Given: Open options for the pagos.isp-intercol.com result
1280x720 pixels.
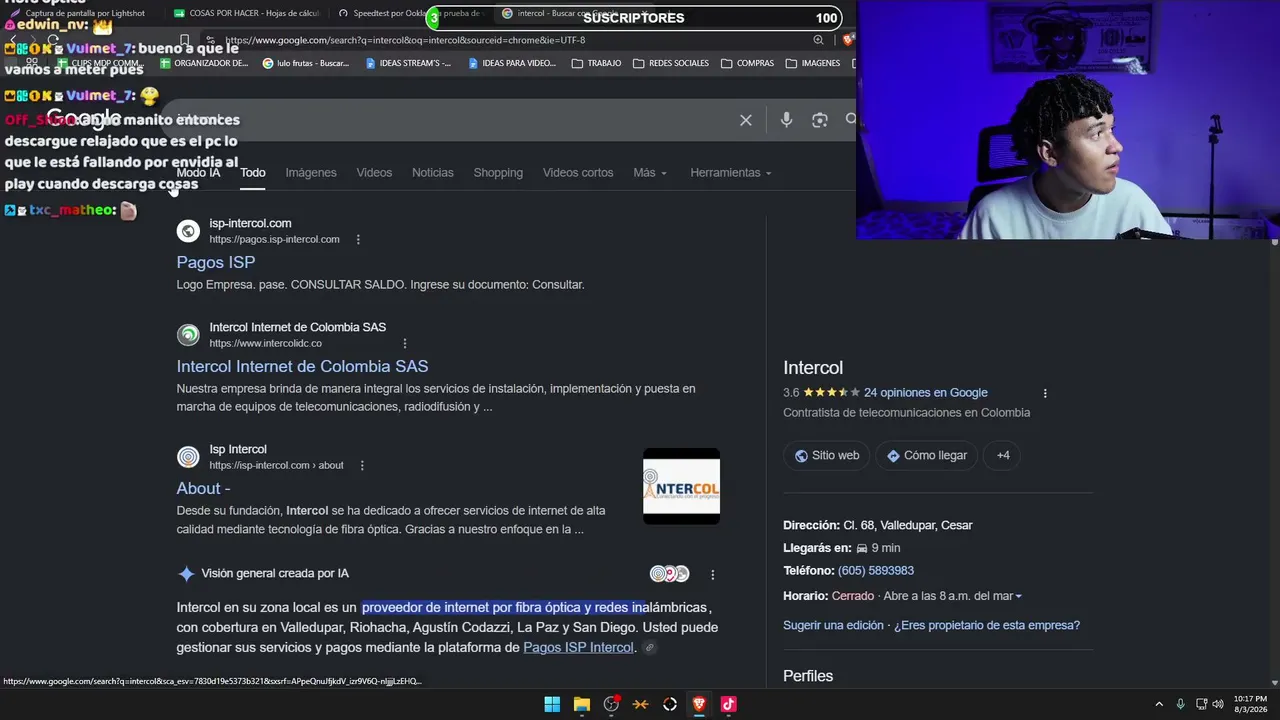Looking at the screenshot, I should click(x=358, y=240).
